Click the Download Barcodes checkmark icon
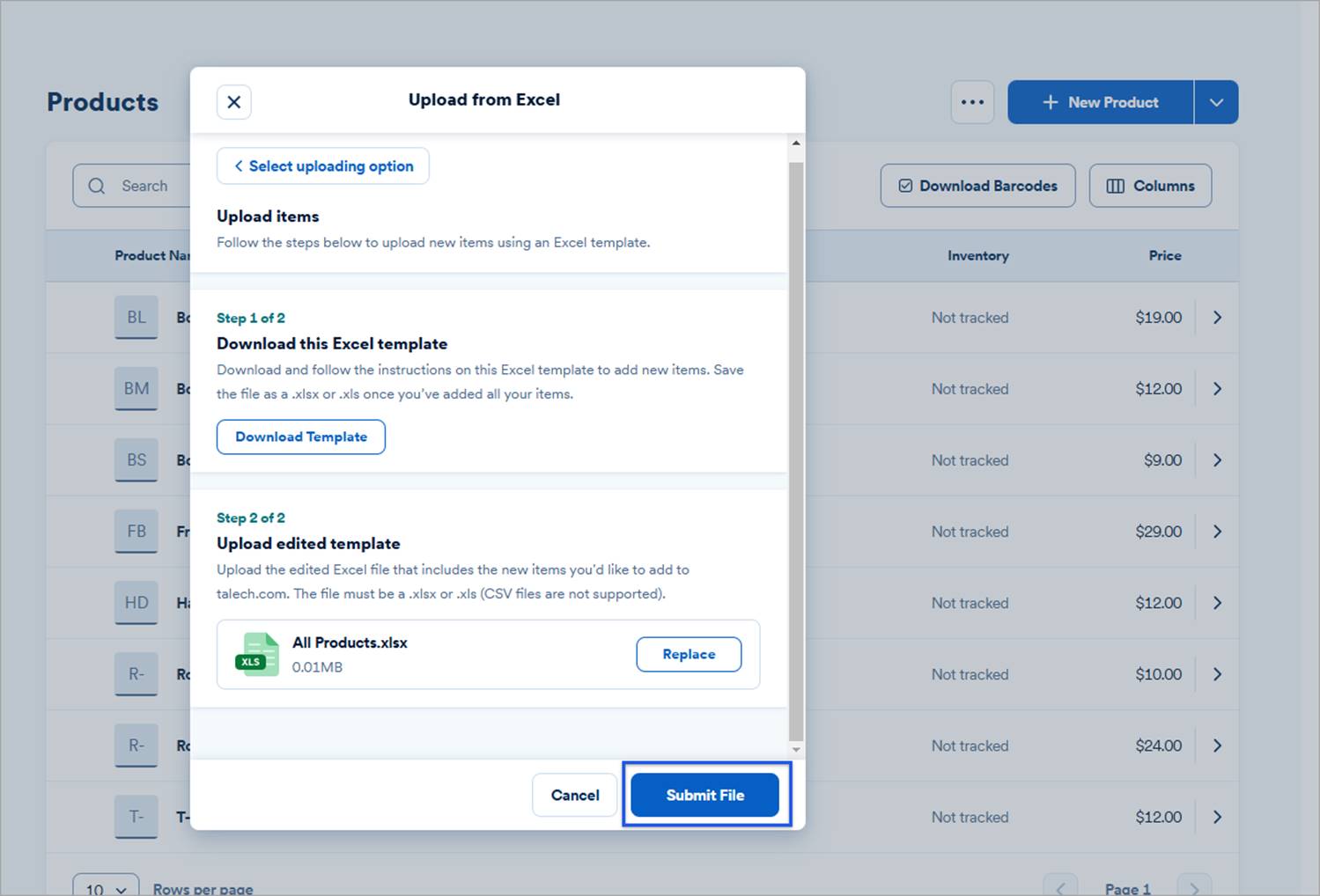This screenshot has width=1320, height=896. click(x=904, y=186)
